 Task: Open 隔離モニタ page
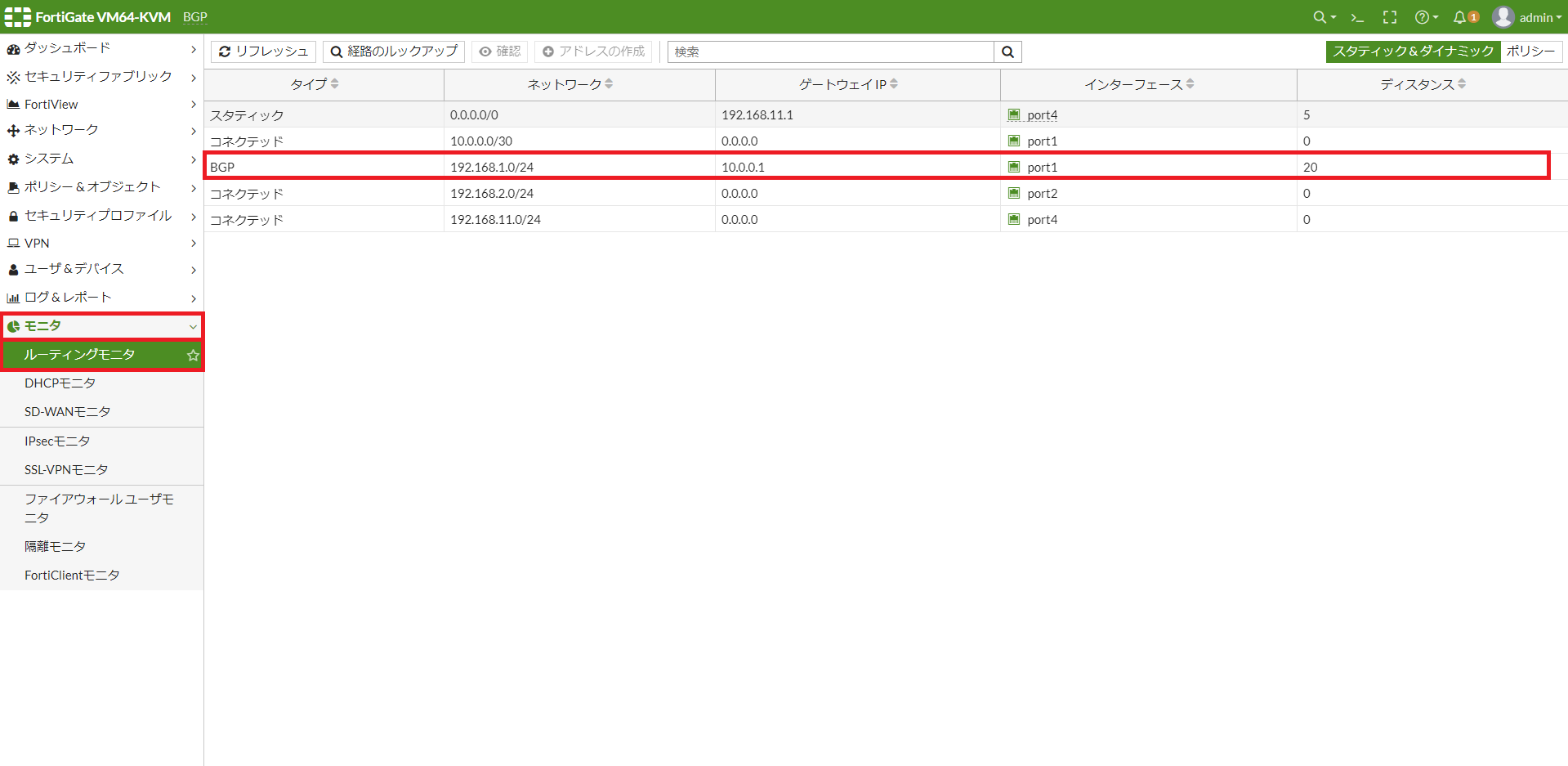pyautogui.click(x=101, y=547)
